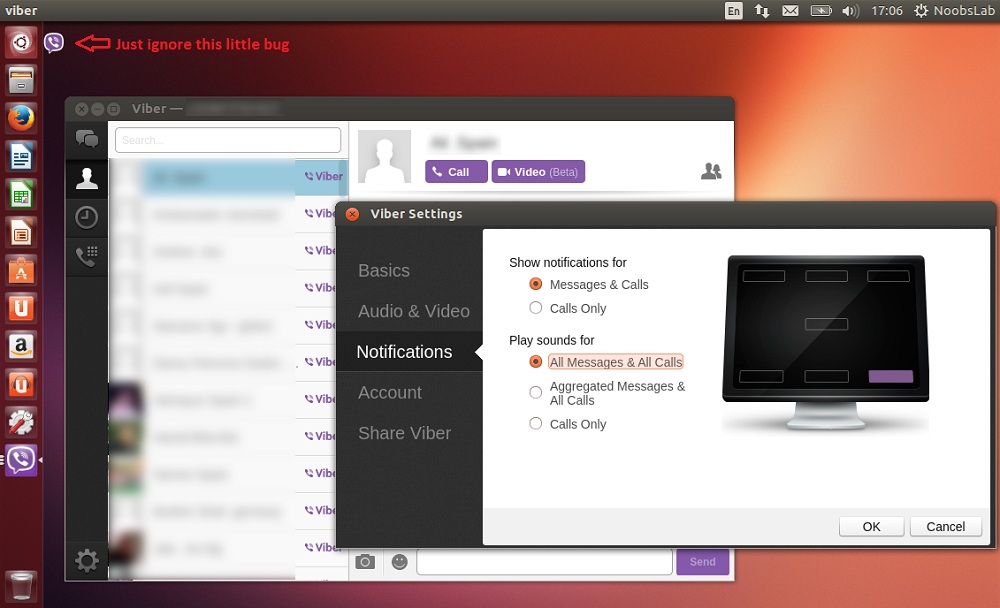Screen dimensions: 1000x608
Task: Open System Settings wrench launcher icon
Action: pos(21,422)
